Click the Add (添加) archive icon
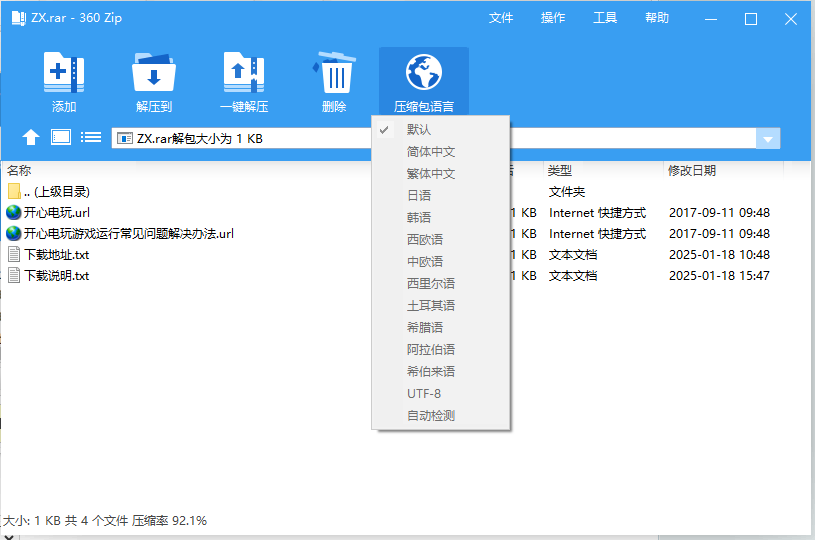The image size is (815, 540). 64,73
